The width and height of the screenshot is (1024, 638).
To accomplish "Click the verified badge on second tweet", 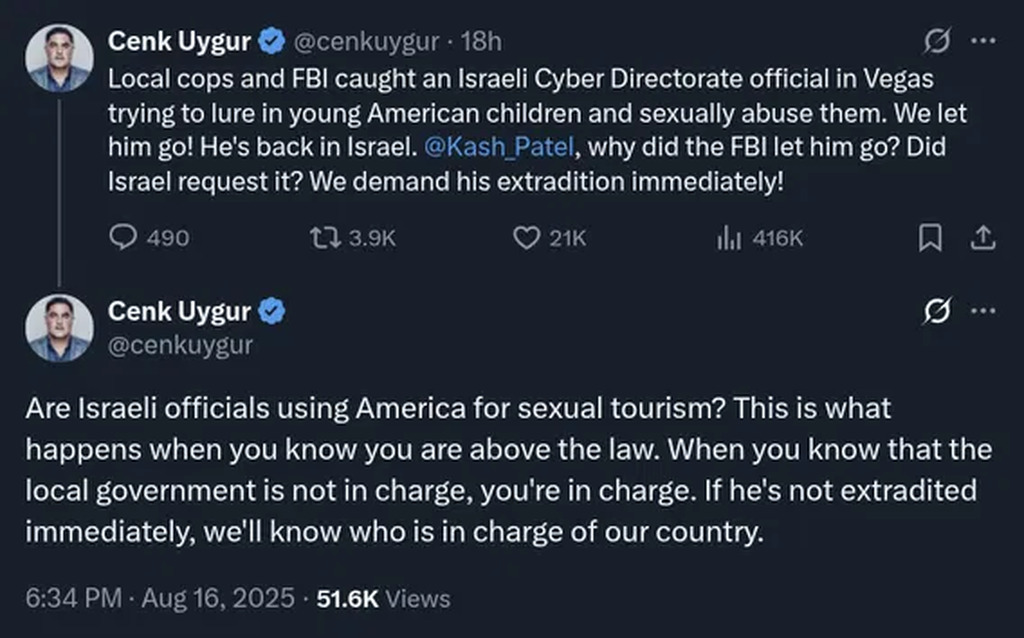I will pyautogui.click(x=273, y=312).
